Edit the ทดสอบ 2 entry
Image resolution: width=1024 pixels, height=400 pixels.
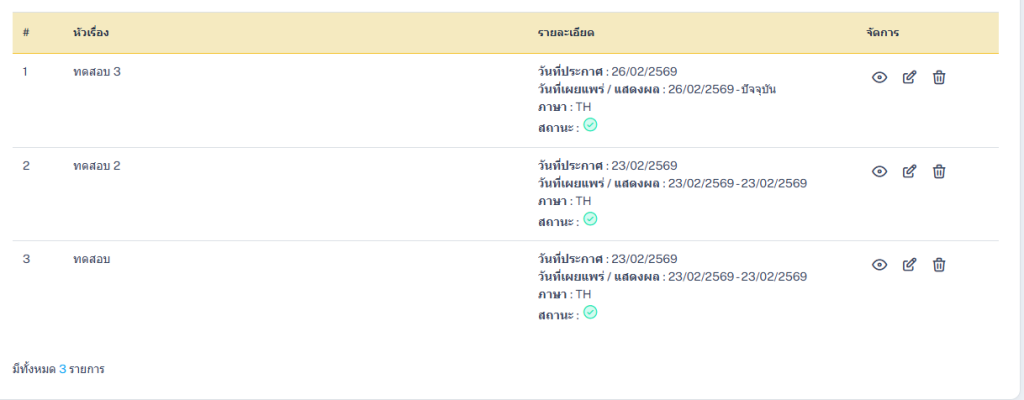[909, 171]
